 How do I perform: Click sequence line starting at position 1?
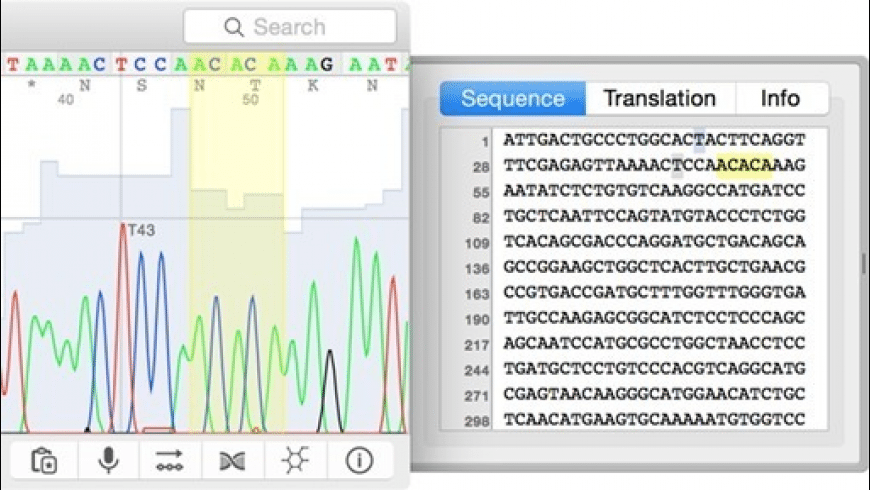click(x=654, y=140)
